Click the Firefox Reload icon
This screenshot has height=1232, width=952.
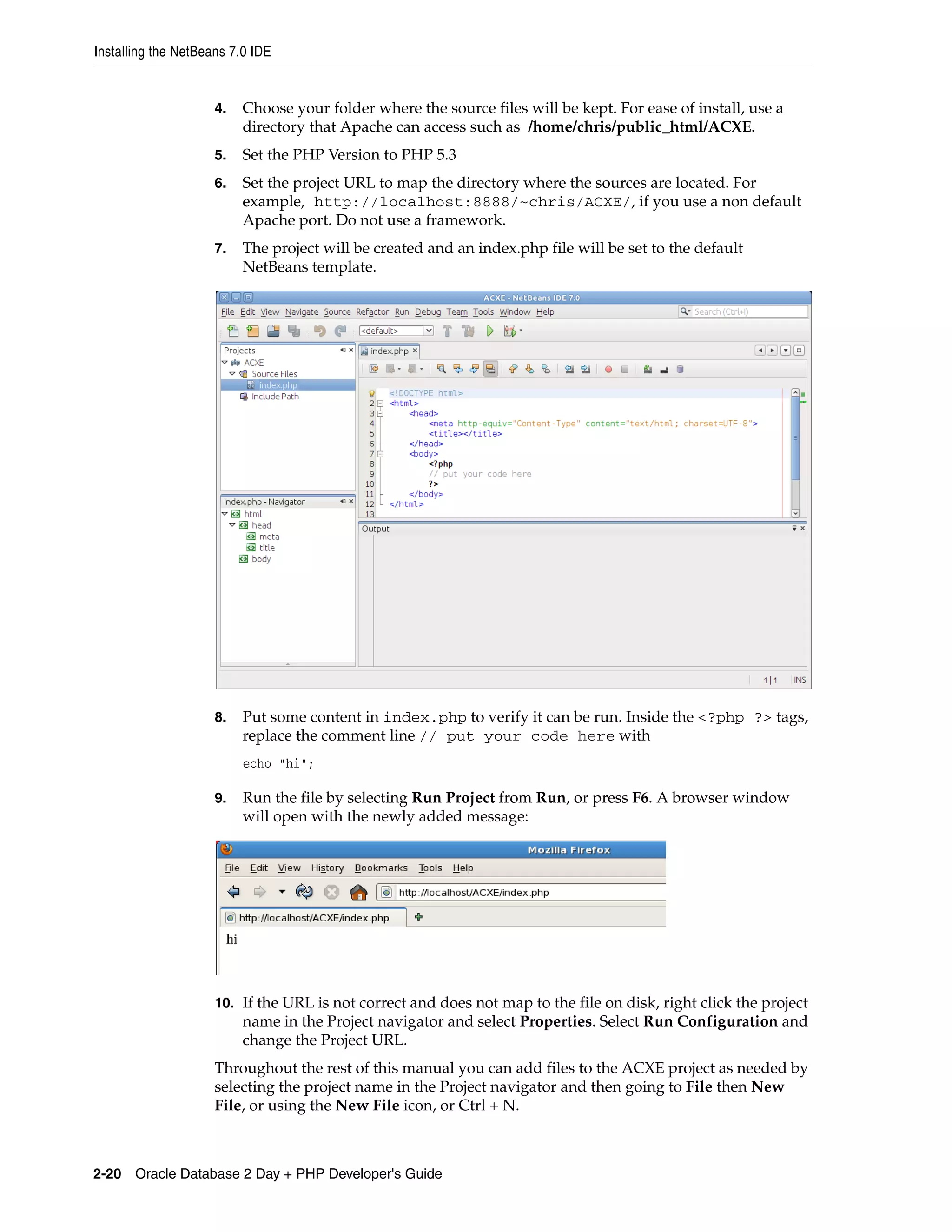coord(304,892)
